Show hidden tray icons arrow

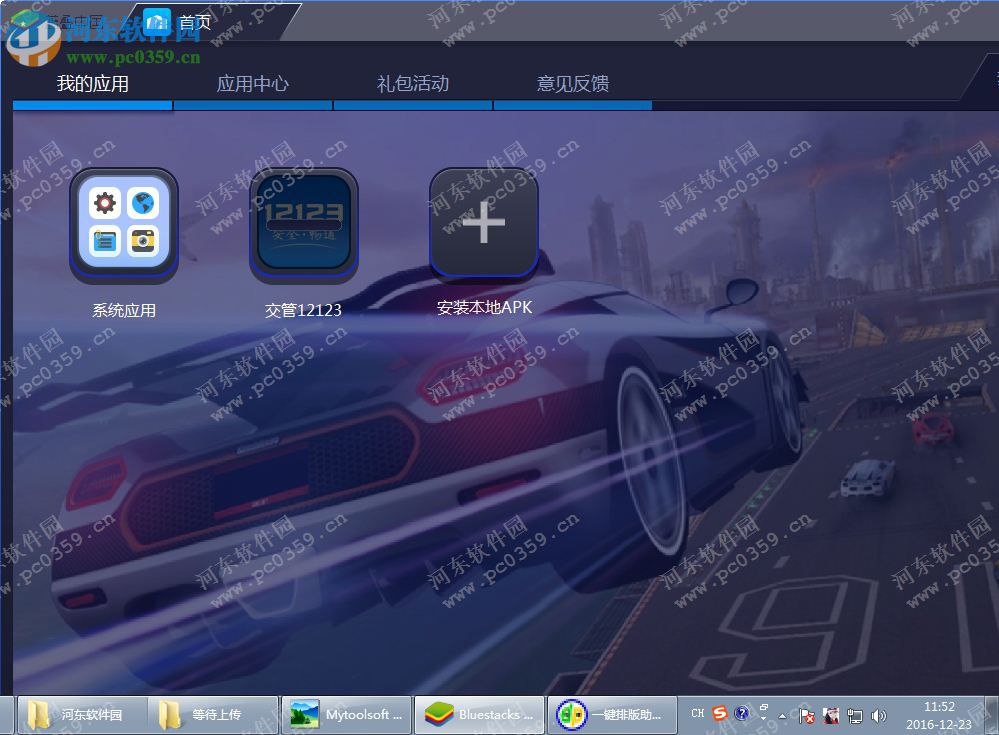pyautogui.click(x=782, y=716)
